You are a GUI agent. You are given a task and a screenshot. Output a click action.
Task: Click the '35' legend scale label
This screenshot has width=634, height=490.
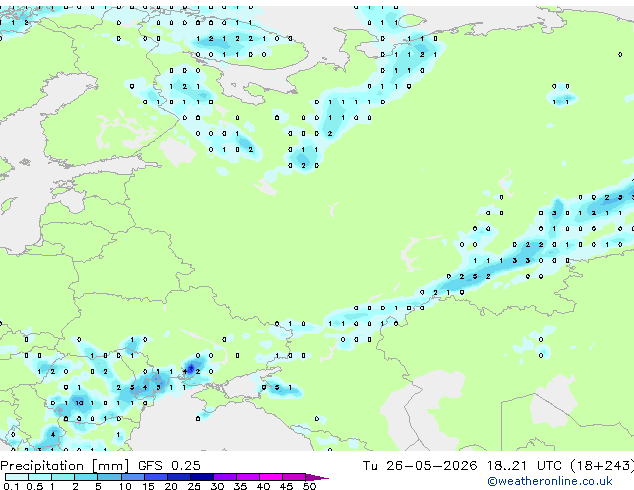coord(240,486)
